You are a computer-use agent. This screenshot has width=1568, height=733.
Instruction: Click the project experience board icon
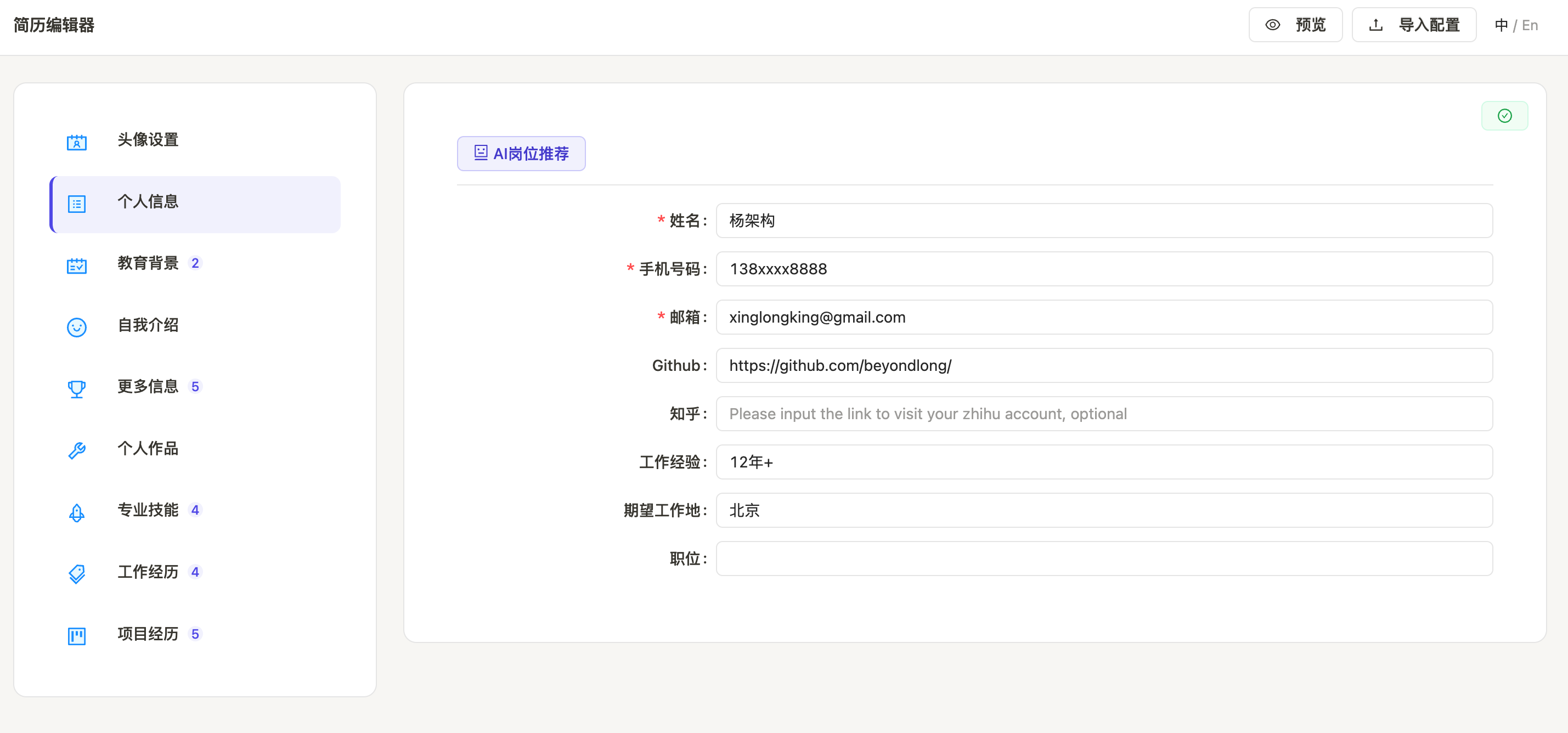pos(77,635)
